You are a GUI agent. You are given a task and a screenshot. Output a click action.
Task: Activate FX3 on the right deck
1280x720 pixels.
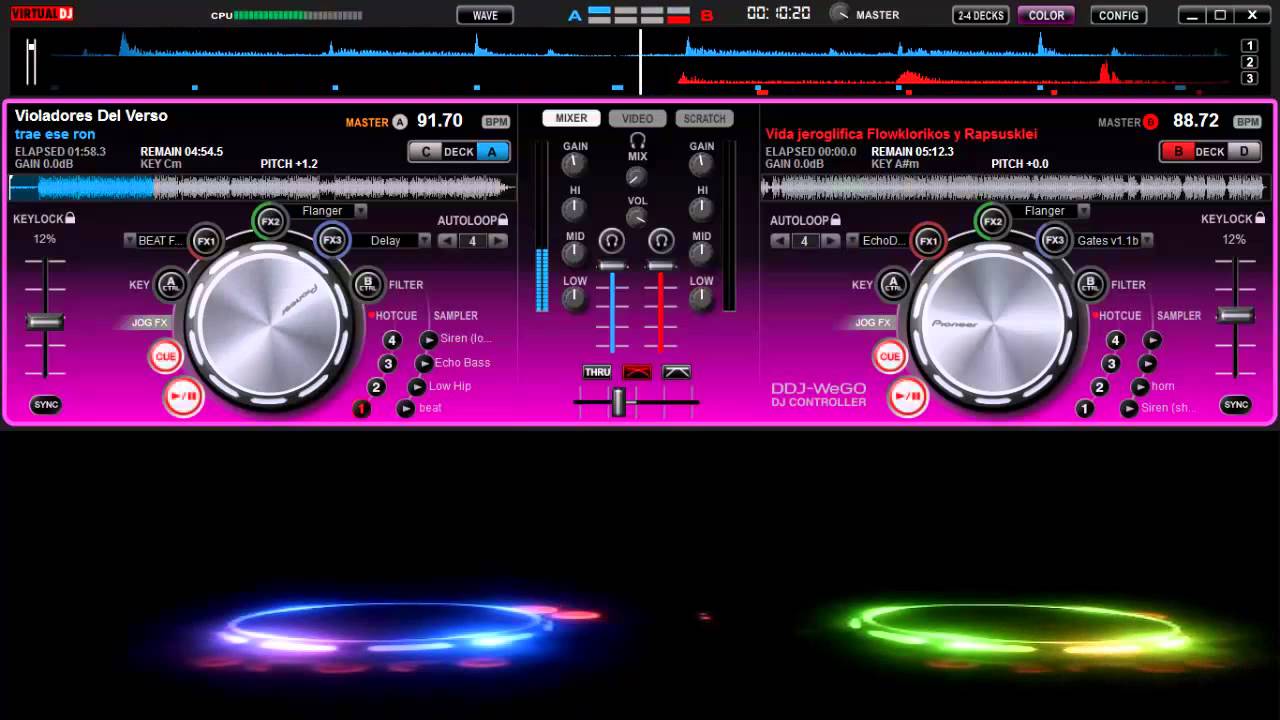pyautogui.click(x=1055, y=240)
